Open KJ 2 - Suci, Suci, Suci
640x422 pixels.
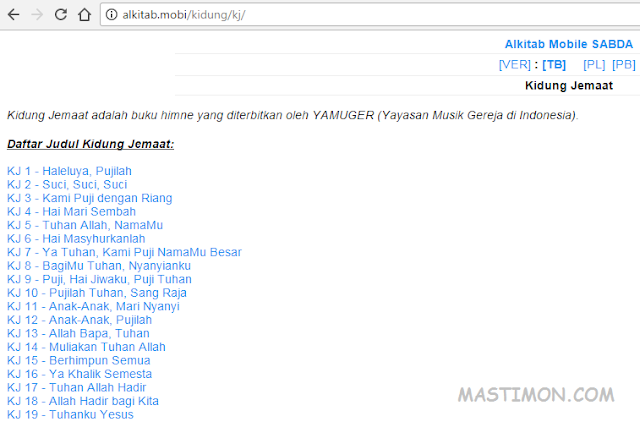[67, 184]
